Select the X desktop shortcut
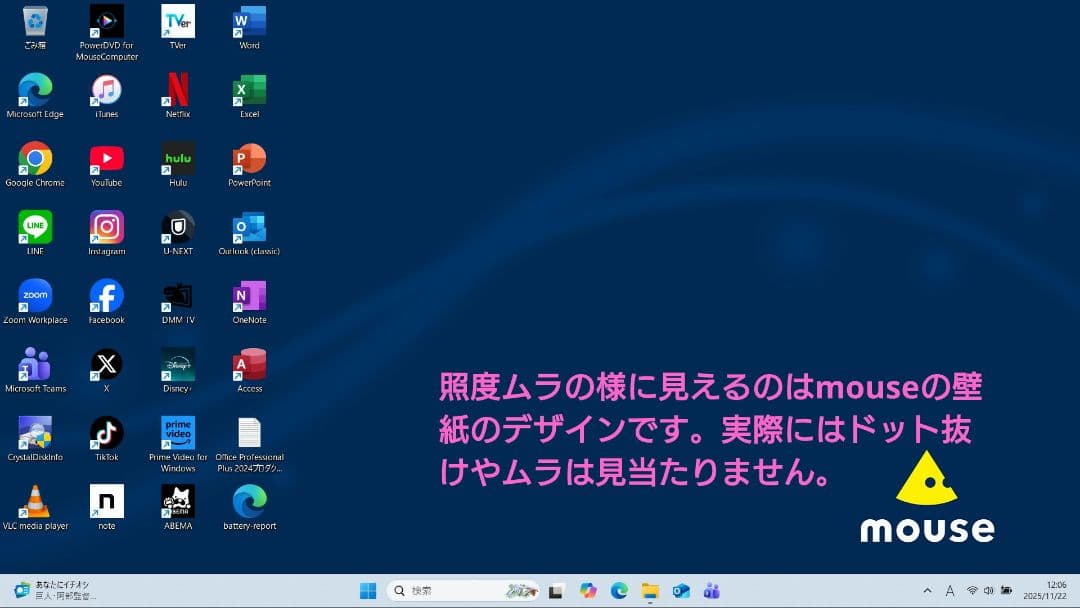Image resolution: width=1080 pixels, height=608 pixels. pos(107,370)
